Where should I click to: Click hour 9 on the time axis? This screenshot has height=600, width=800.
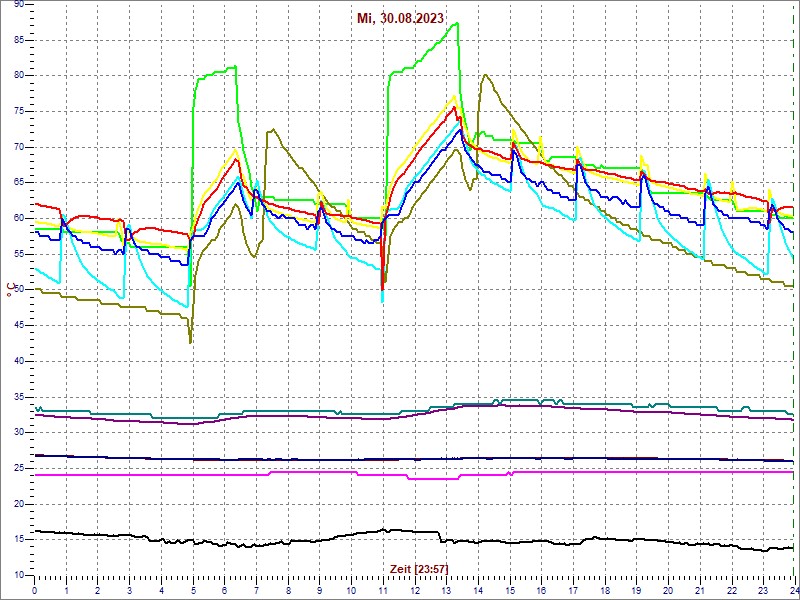click(319, 588)
